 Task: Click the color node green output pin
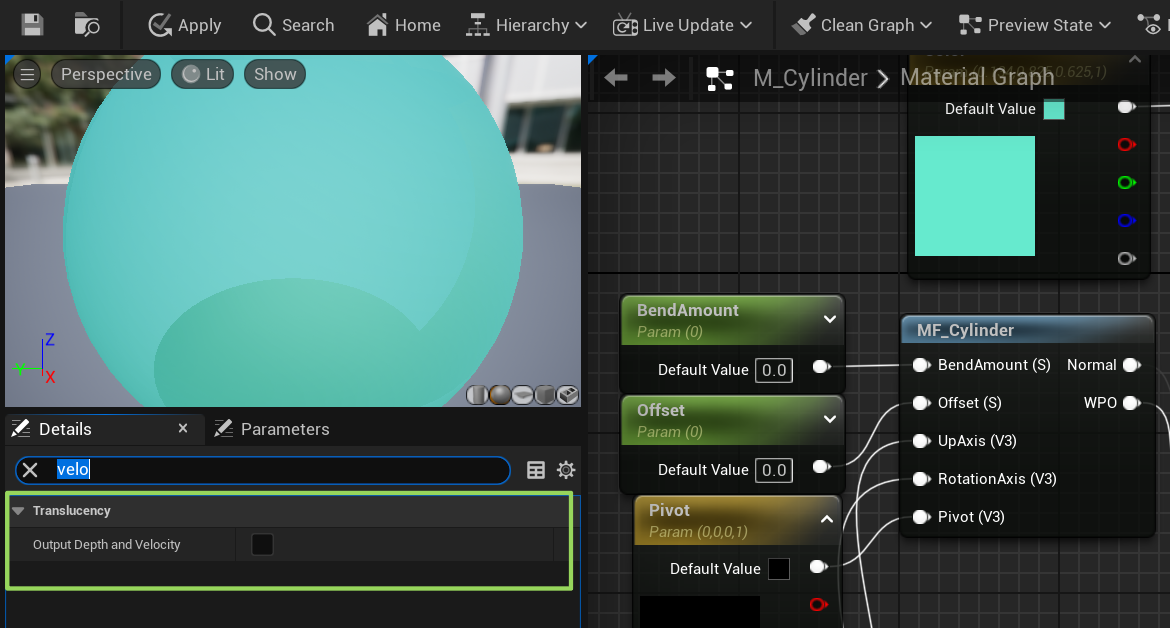(1126, 182)
